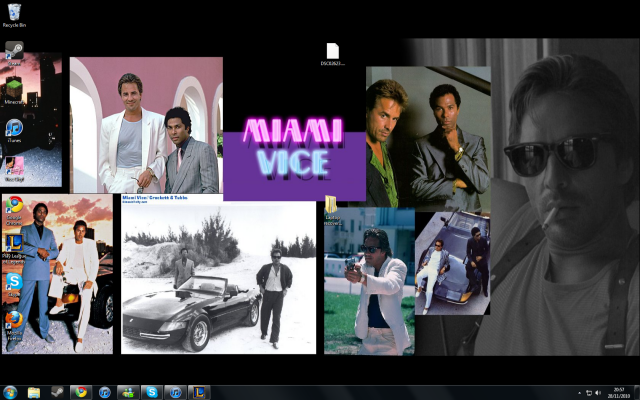The image size is (640, 400).
Task: Click the League of Legends taskbar button
Action: [x=198, y=392]
